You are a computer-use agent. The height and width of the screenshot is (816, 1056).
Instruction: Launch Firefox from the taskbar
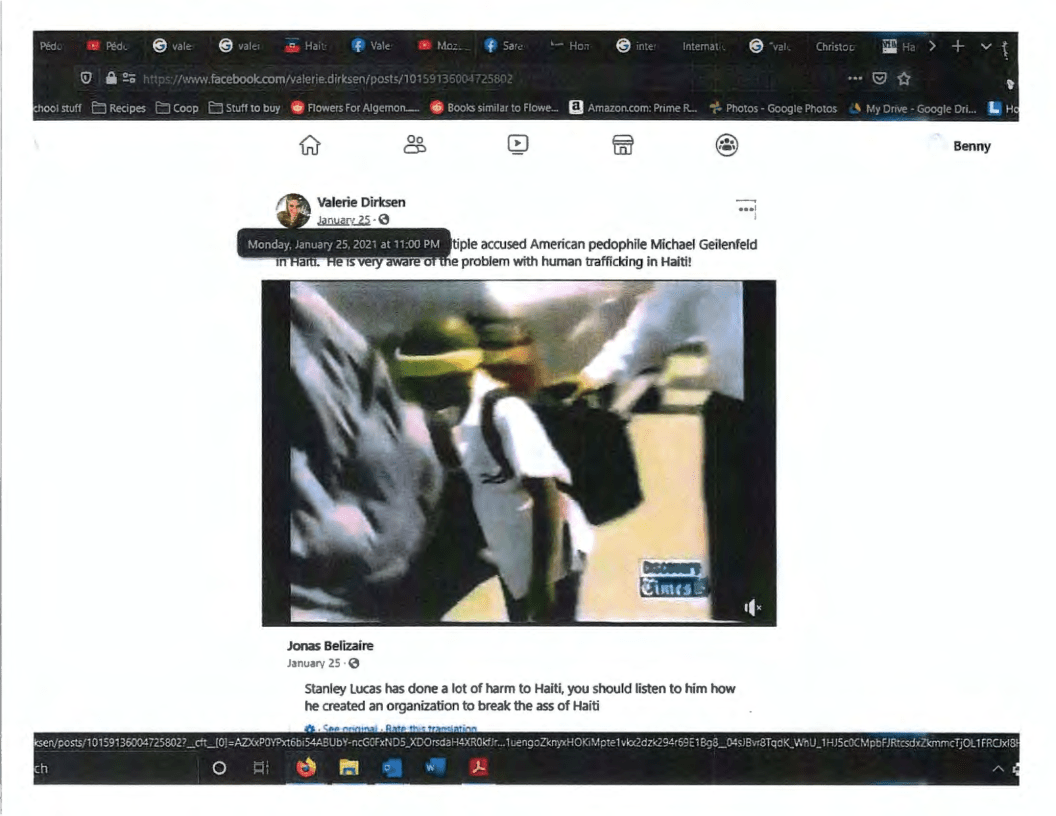tap(305, 768)
